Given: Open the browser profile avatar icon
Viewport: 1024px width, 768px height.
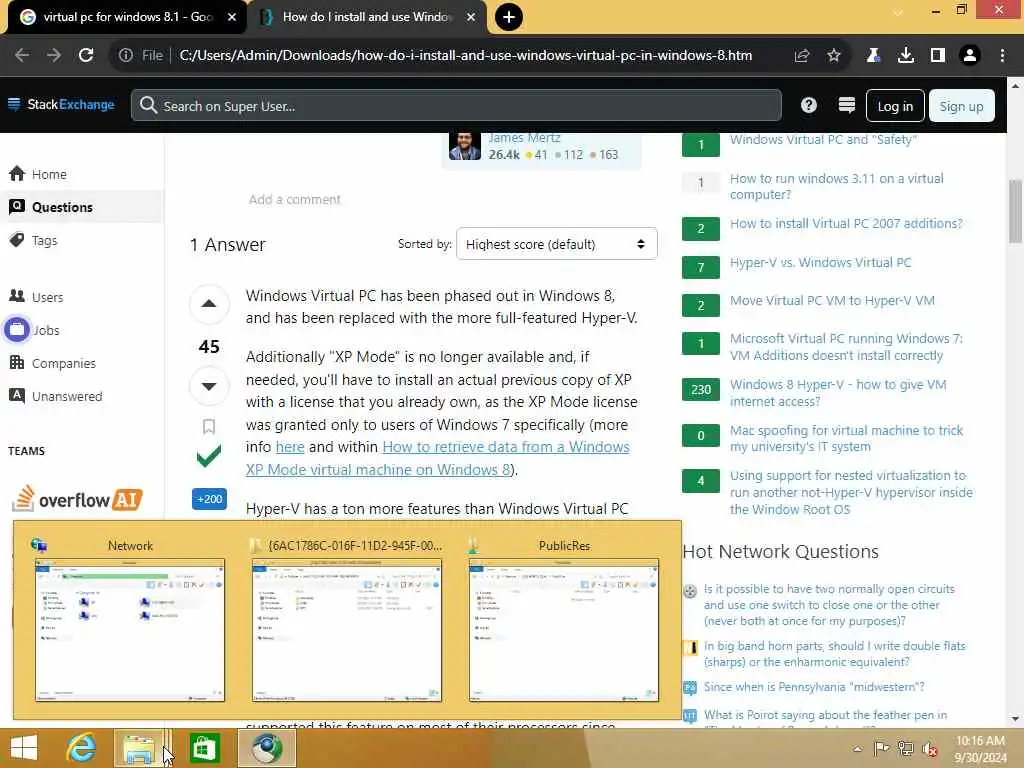Looking at the screenshot, I should pyautogui.click(x=970, y=56).
